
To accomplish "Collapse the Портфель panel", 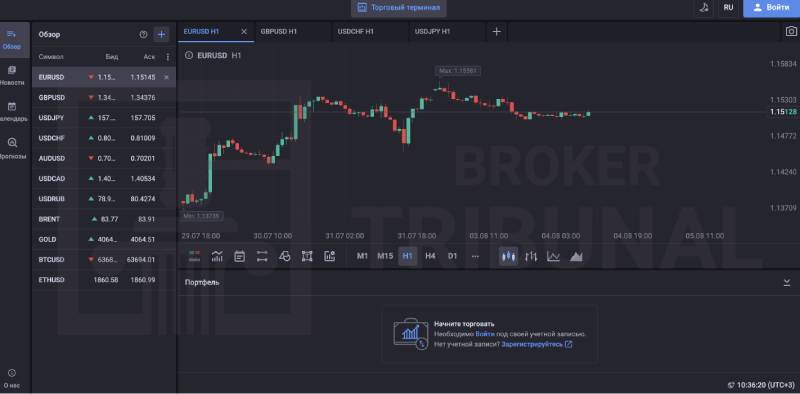I will [787, 282].
